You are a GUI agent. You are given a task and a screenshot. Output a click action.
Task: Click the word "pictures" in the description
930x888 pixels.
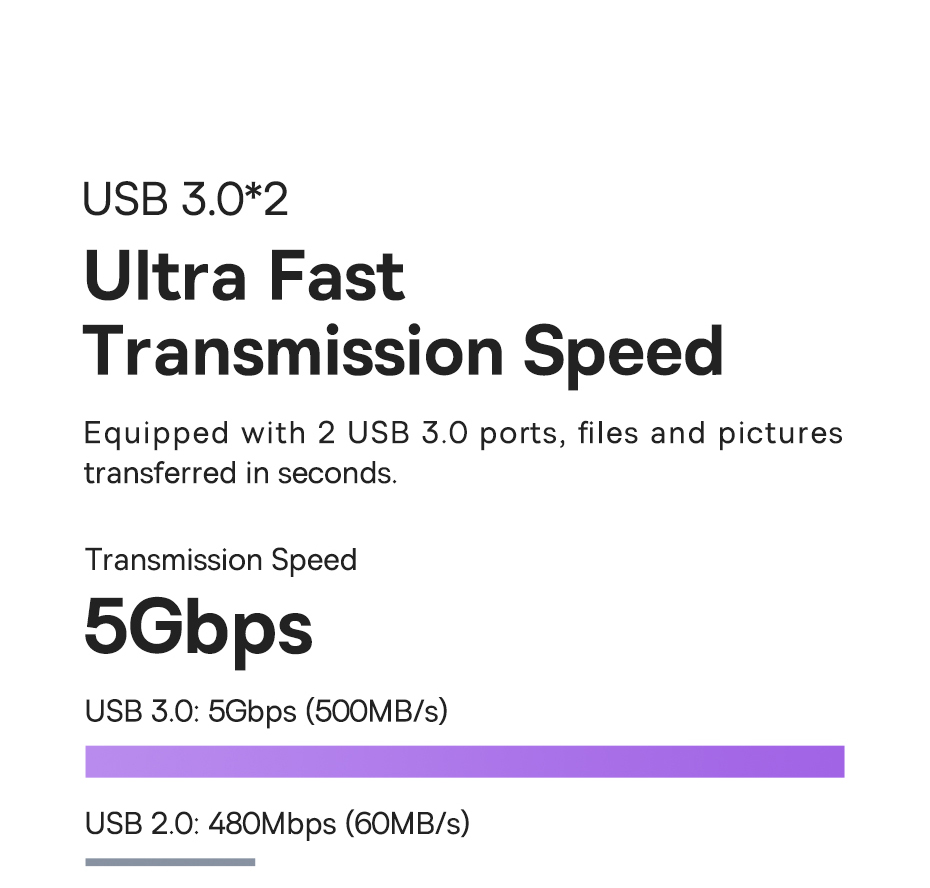pyautogui.click(x=780, y=434)
